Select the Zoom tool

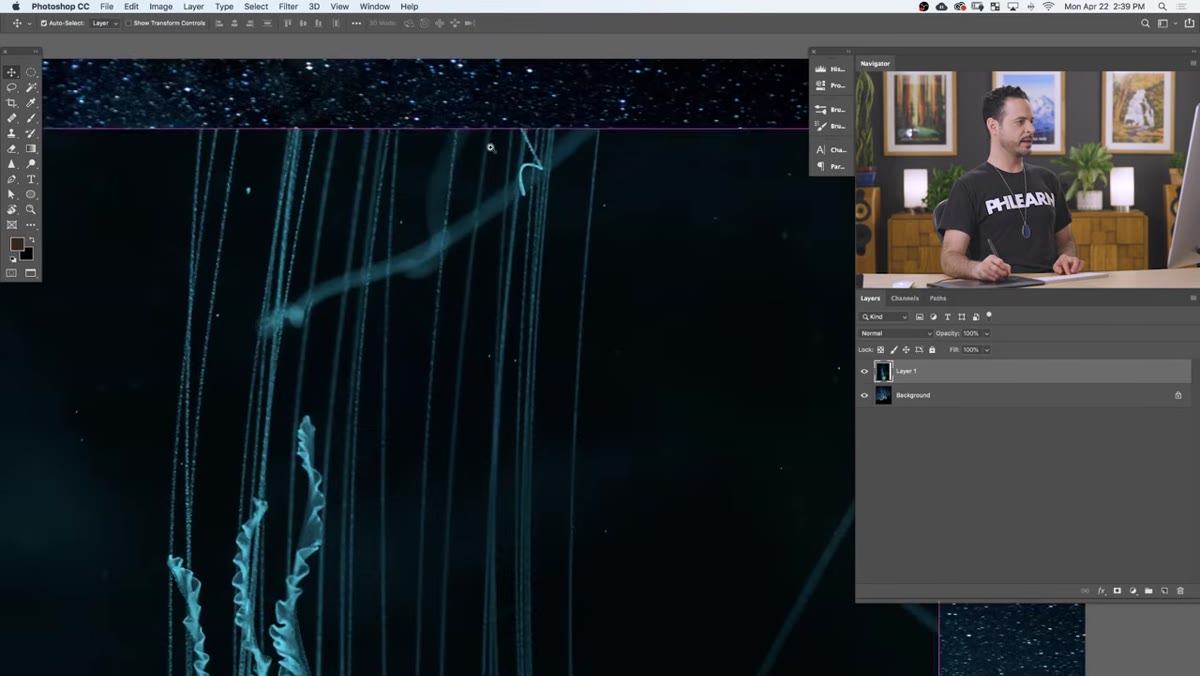[x=31, y=210]
